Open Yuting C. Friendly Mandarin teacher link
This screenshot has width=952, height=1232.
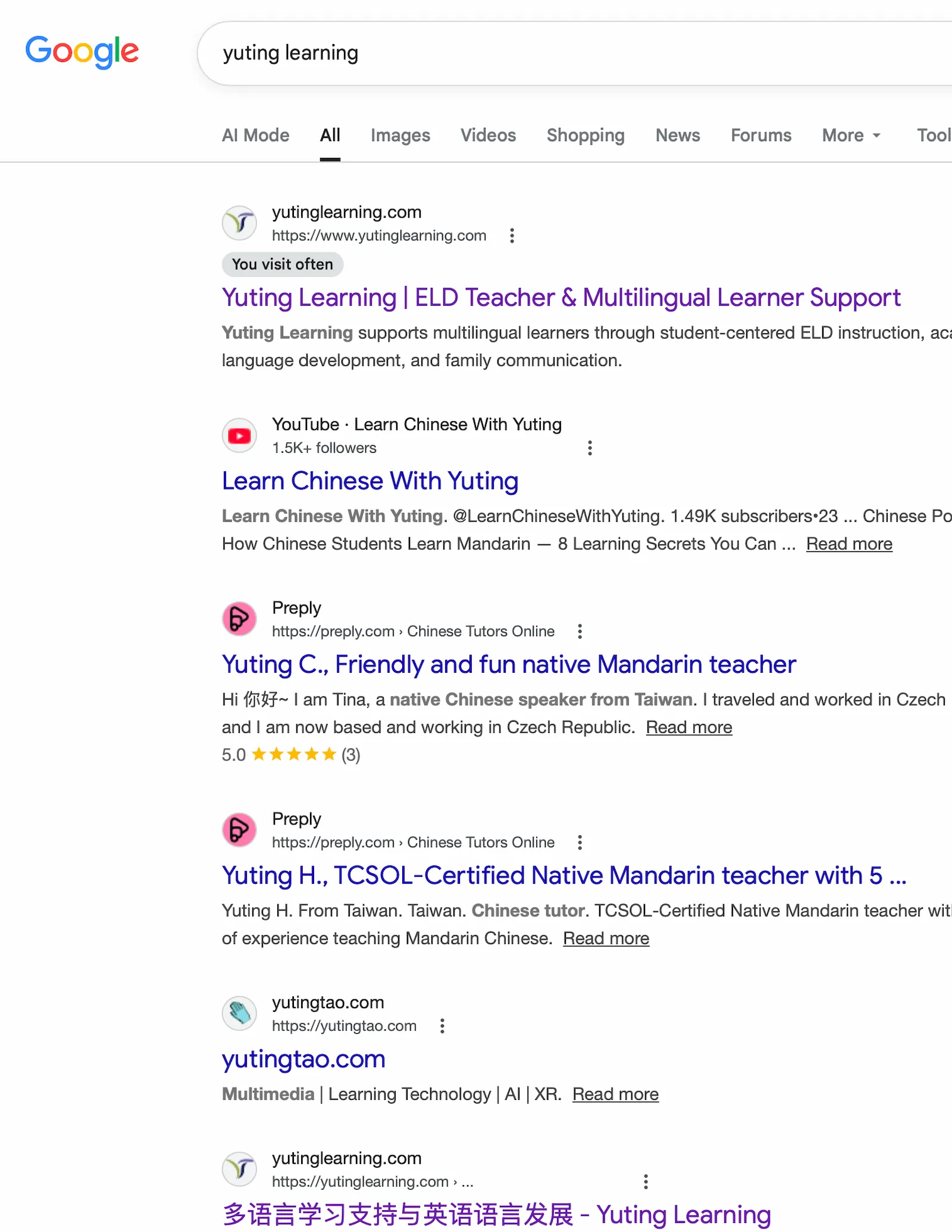pos(509,664)
